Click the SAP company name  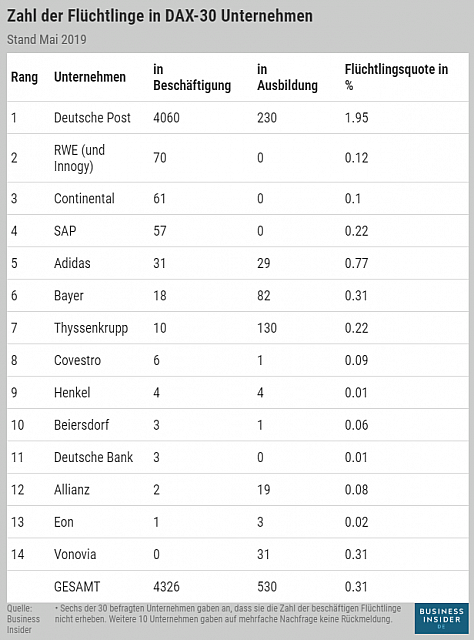(65, 231)
